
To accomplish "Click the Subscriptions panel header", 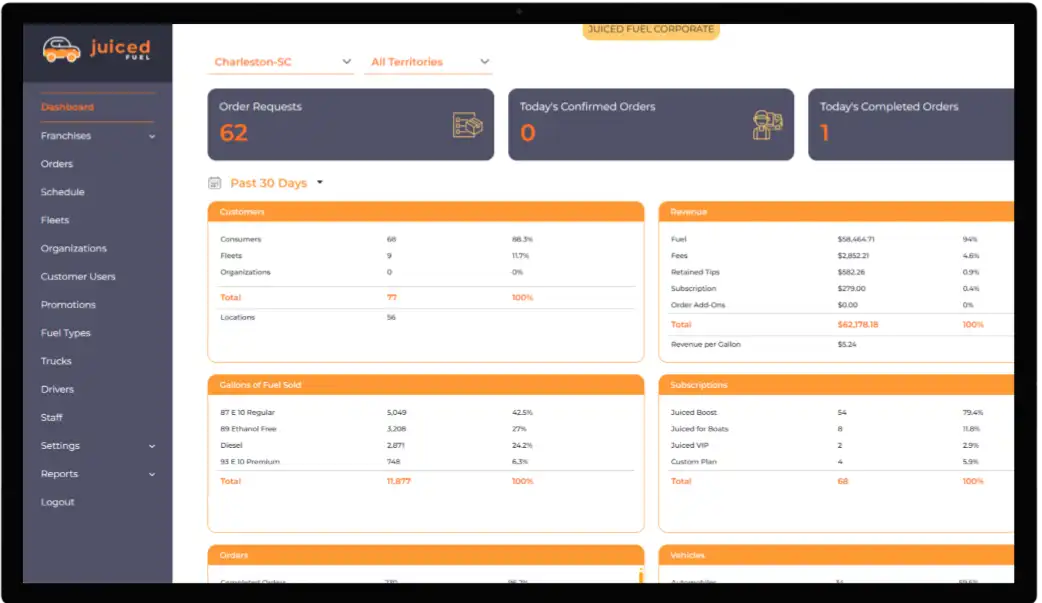I will coord(837,385).
